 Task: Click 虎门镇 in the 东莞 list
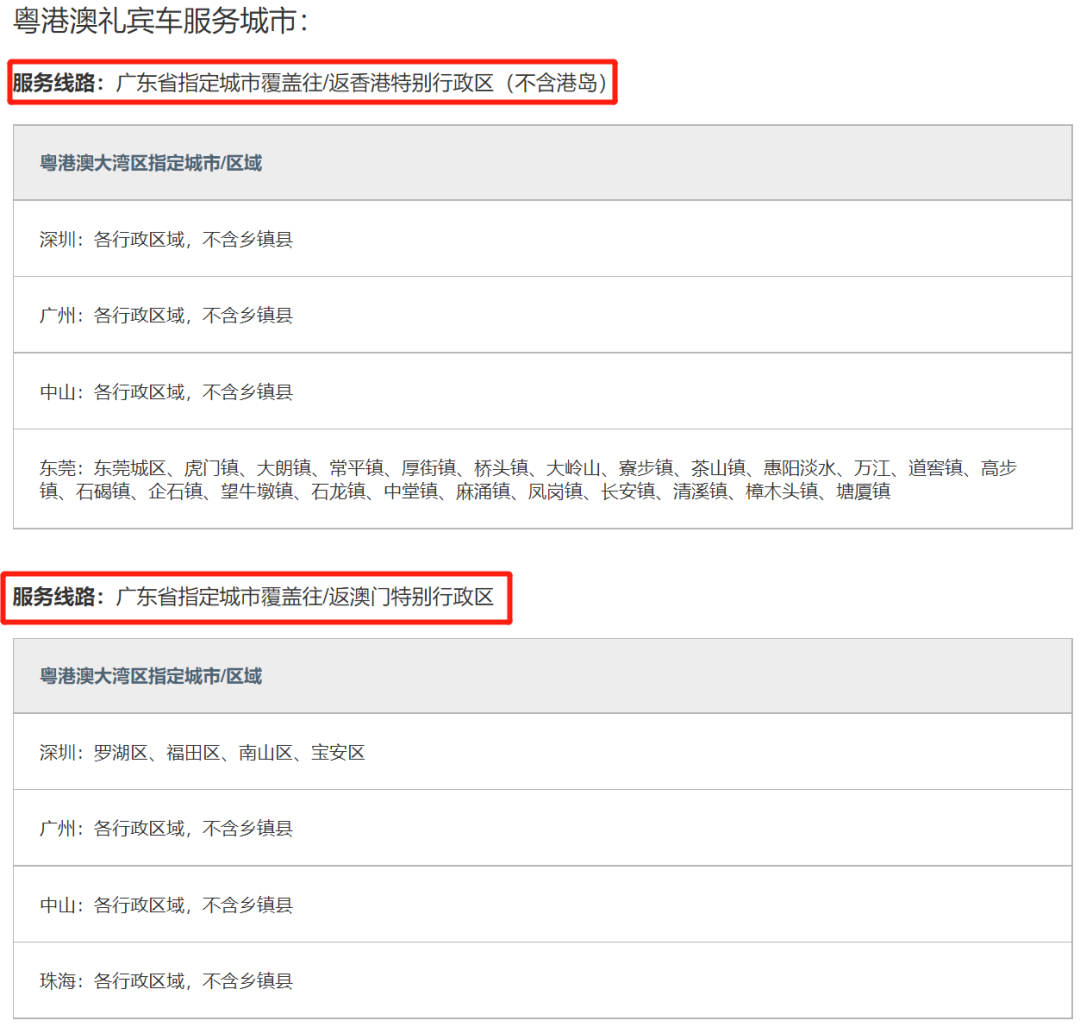click(x=211, y=468)
